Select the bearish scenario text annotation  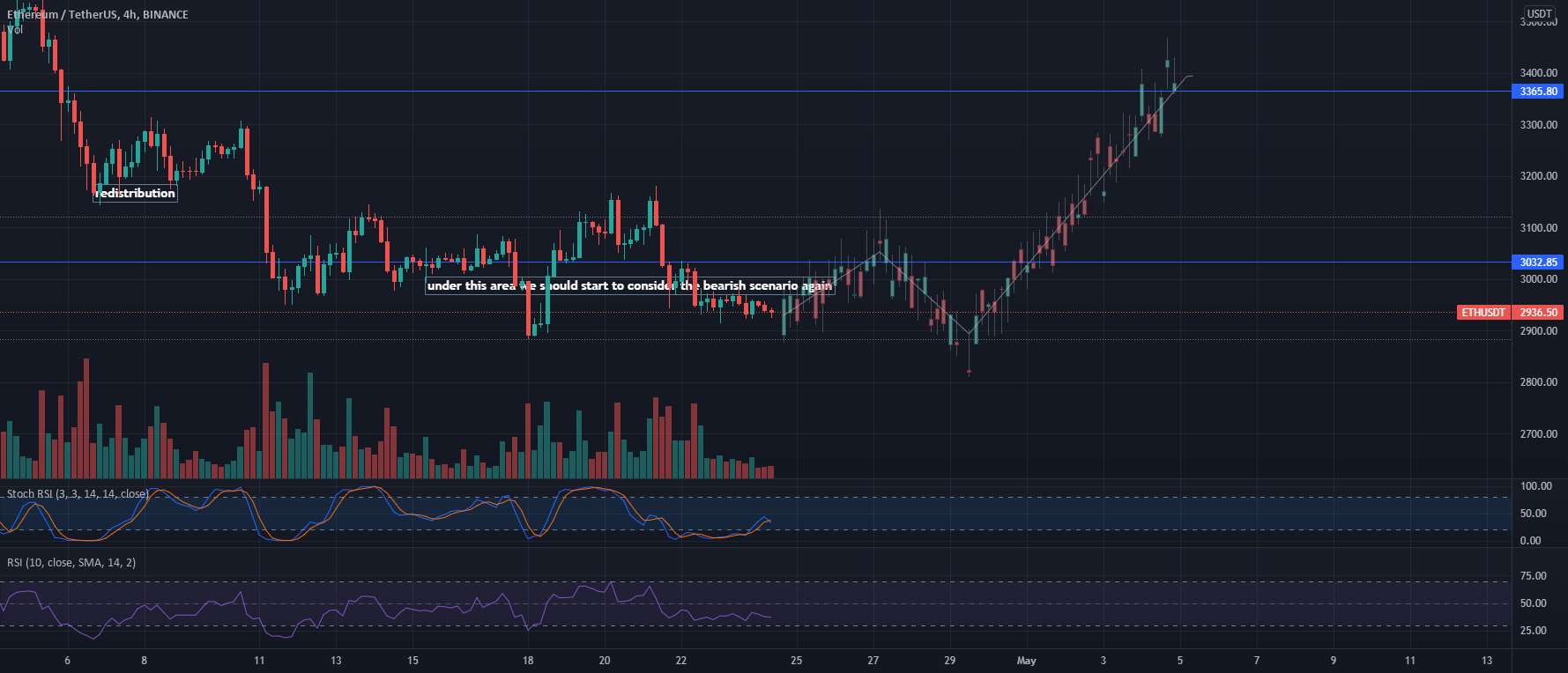click(x=629, y=285)
